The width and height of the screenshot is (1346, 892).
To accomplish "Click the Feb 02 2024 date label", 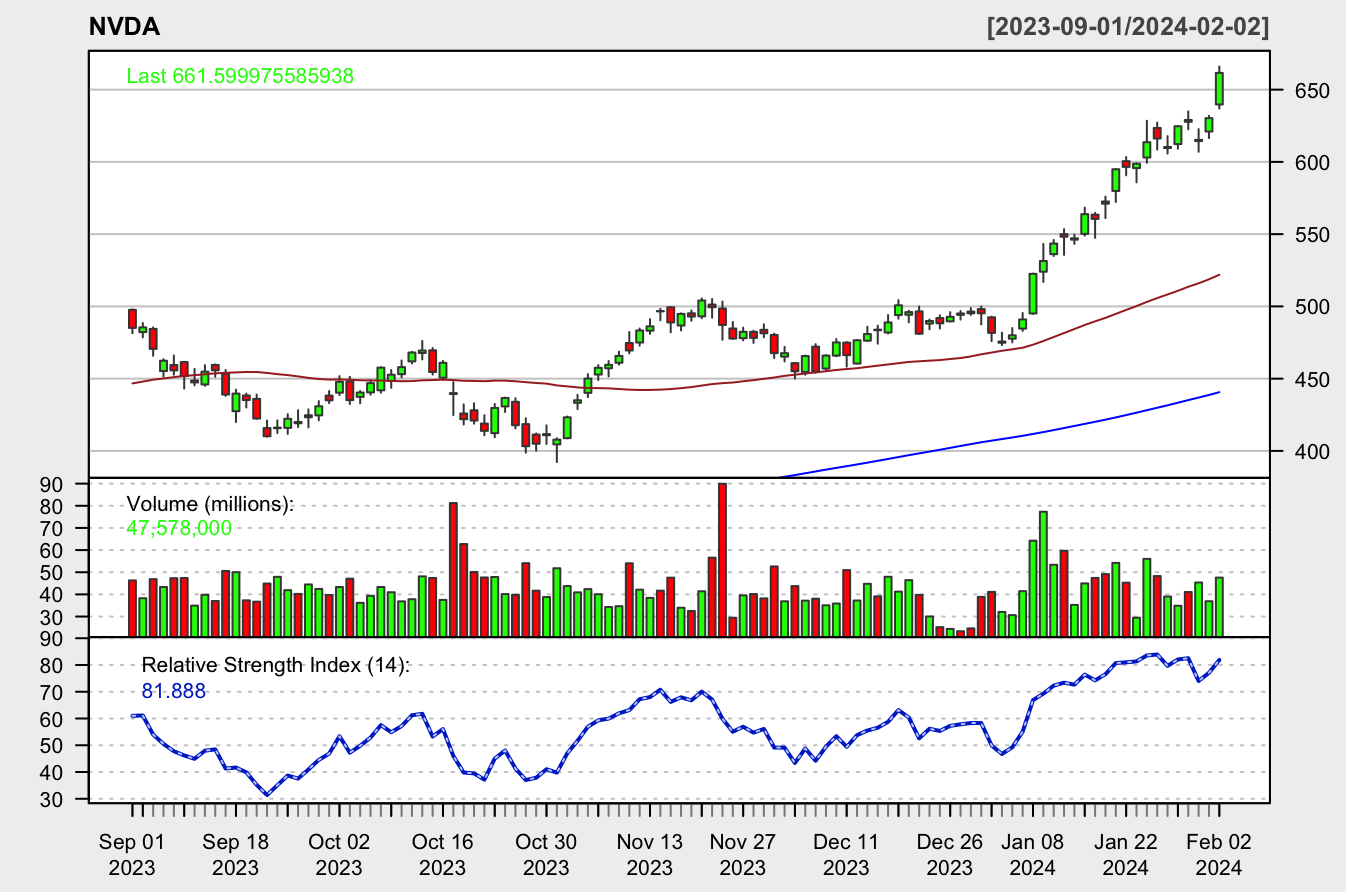I will (x=1220, y=853).
